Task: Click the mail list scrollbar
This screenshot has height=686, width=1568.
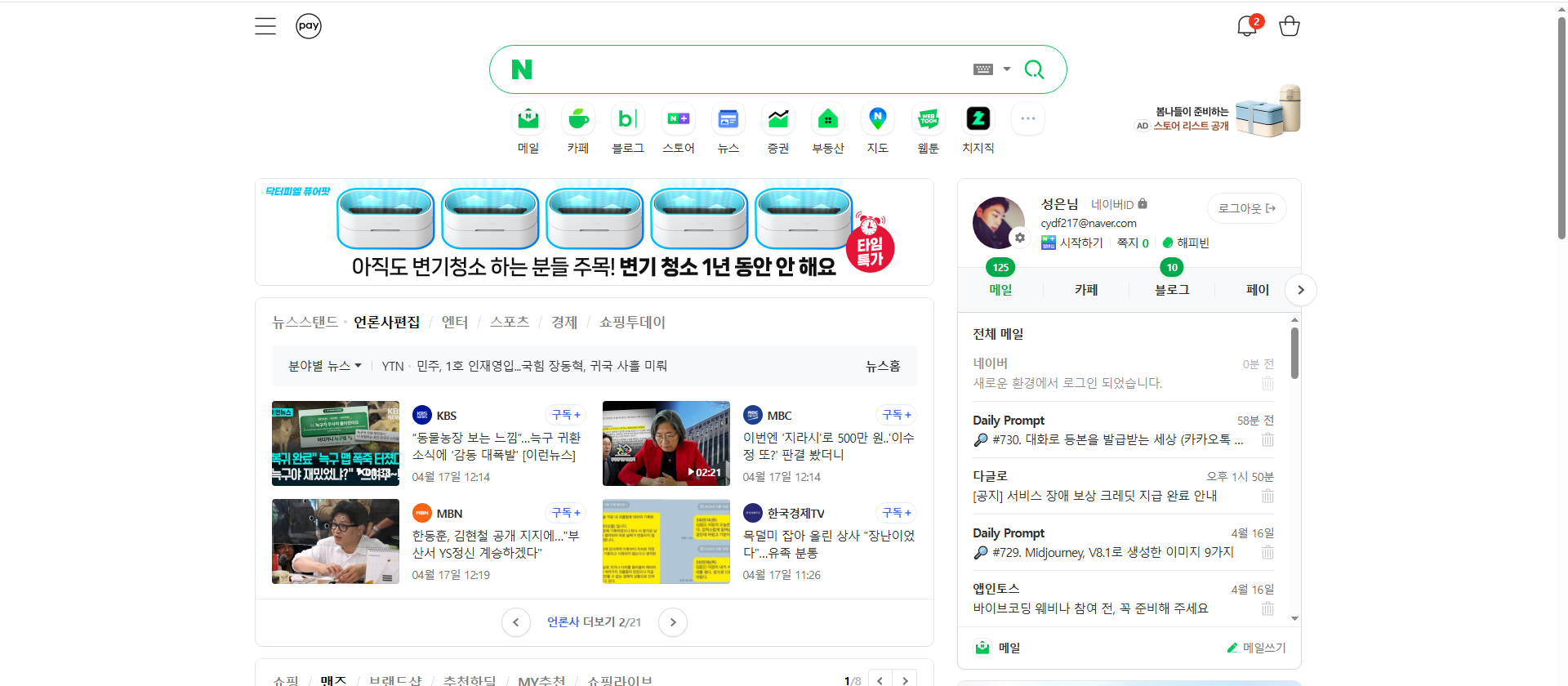Action: click(1294, 353)
